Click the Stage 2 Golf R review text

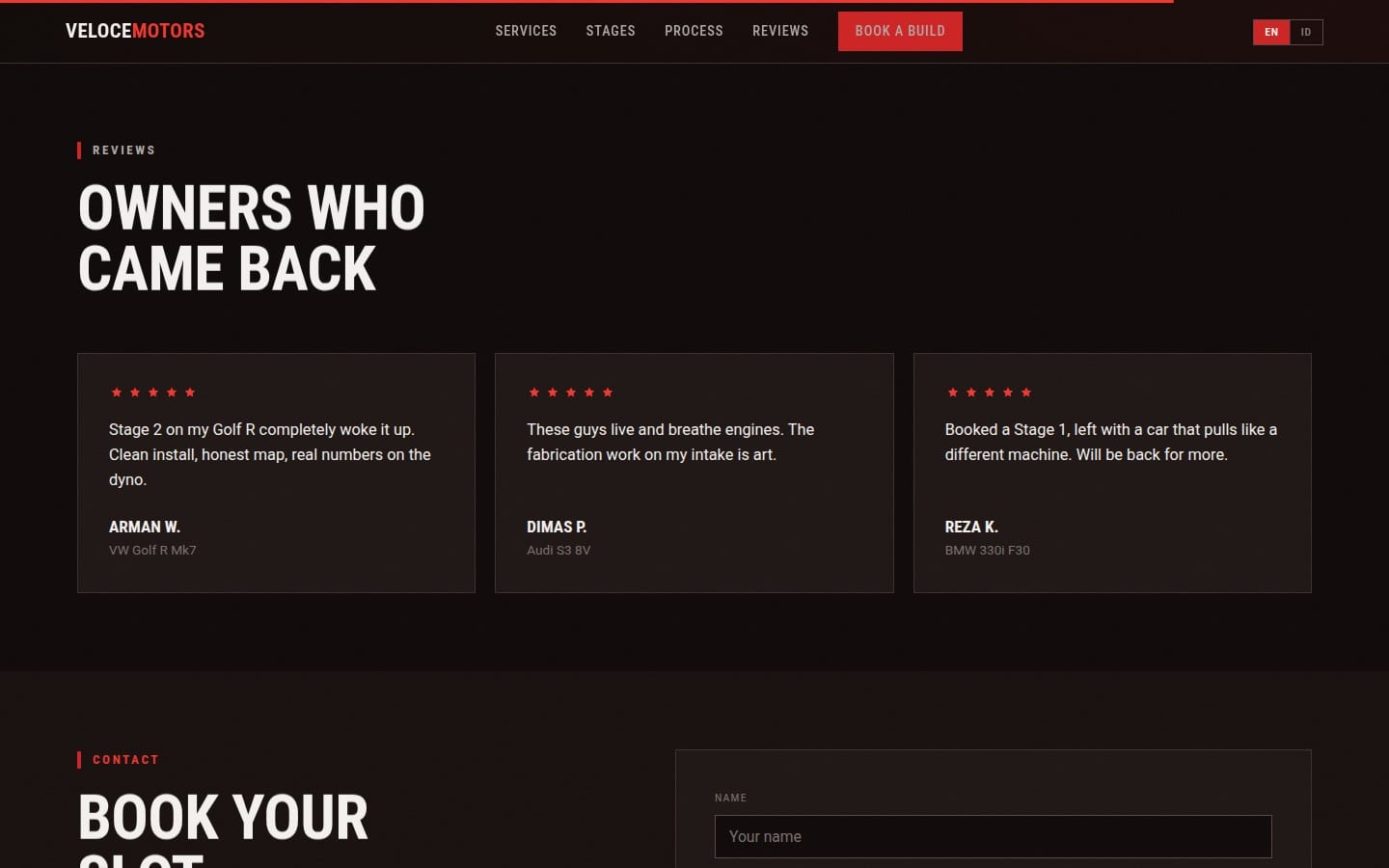pos(270,454)
